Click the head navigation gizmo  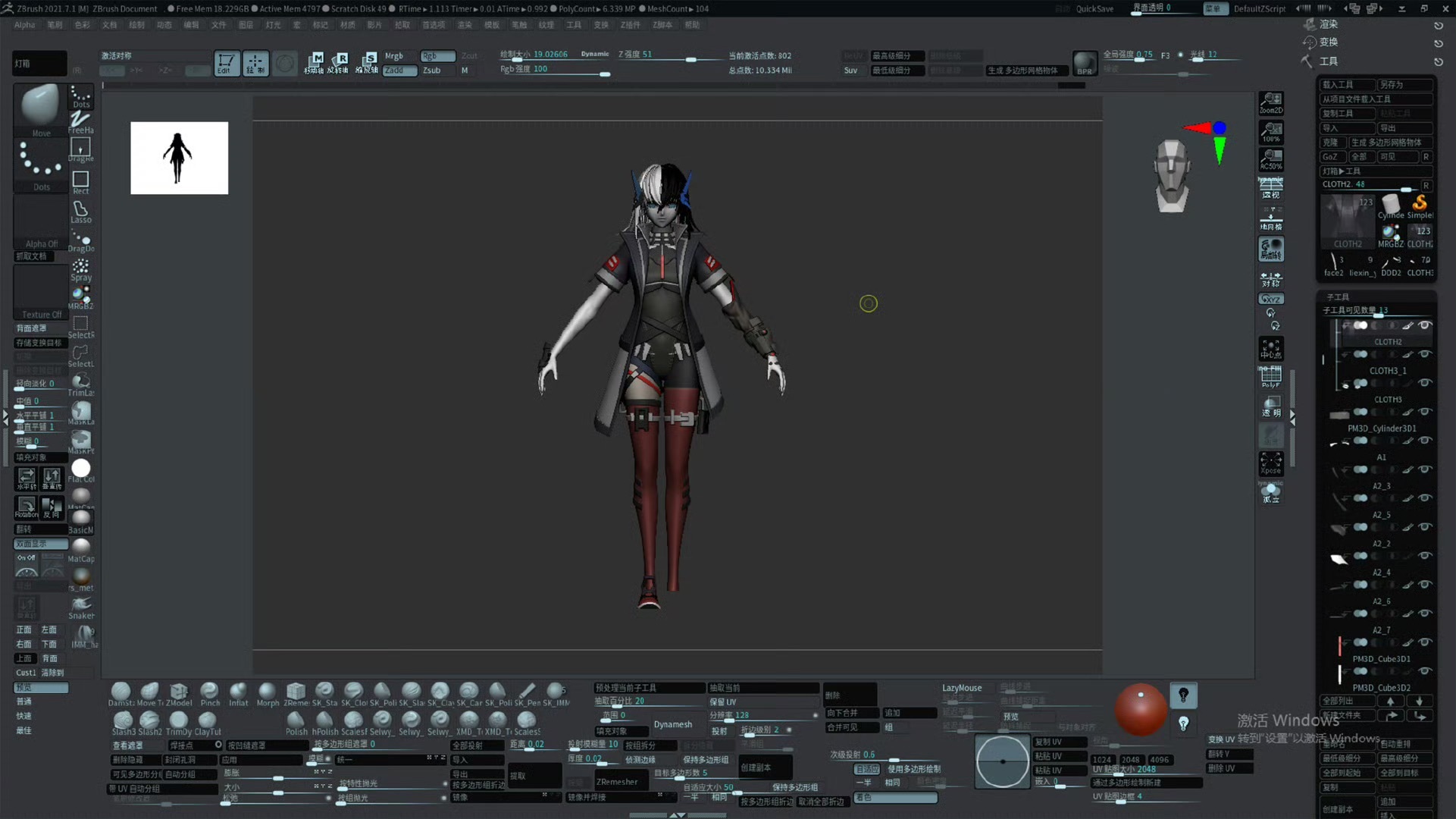(x=1172, y=176)
